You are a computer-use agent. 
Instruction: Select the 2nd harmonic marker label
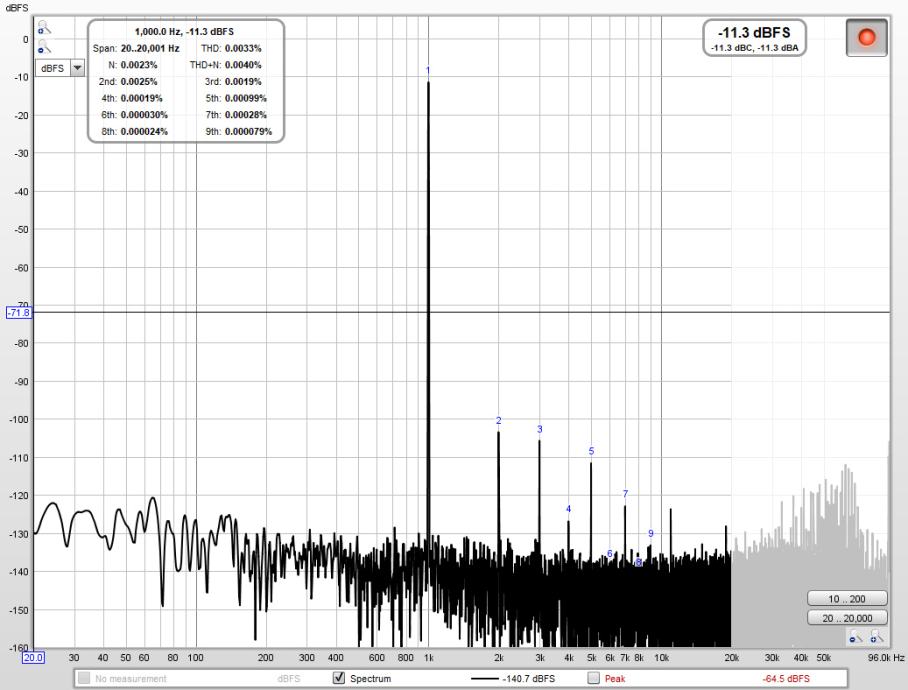pyautogui.click(x=498, y=421)
